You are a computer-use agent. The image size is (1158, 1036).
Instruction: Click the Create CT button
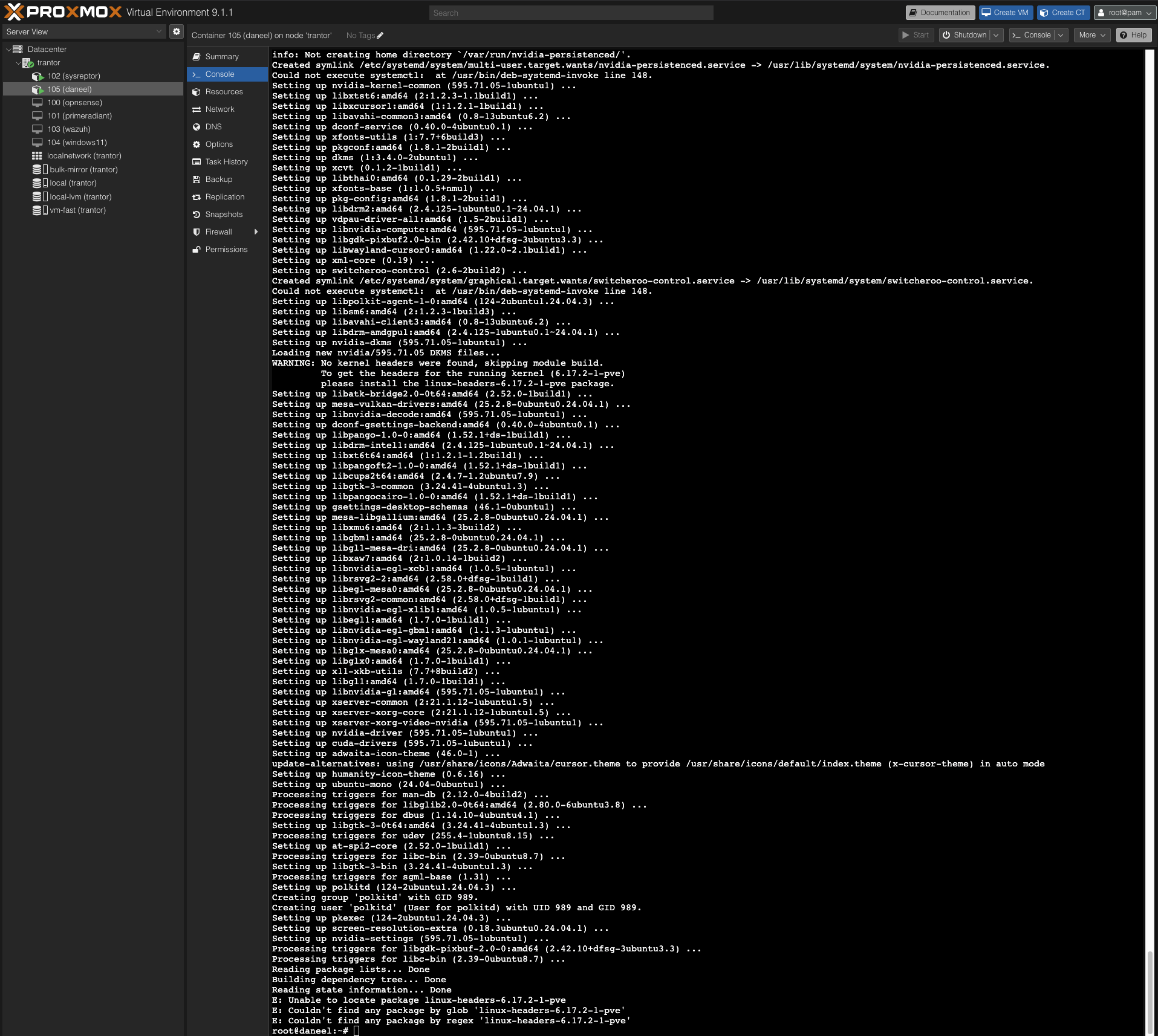[1063, 13]
